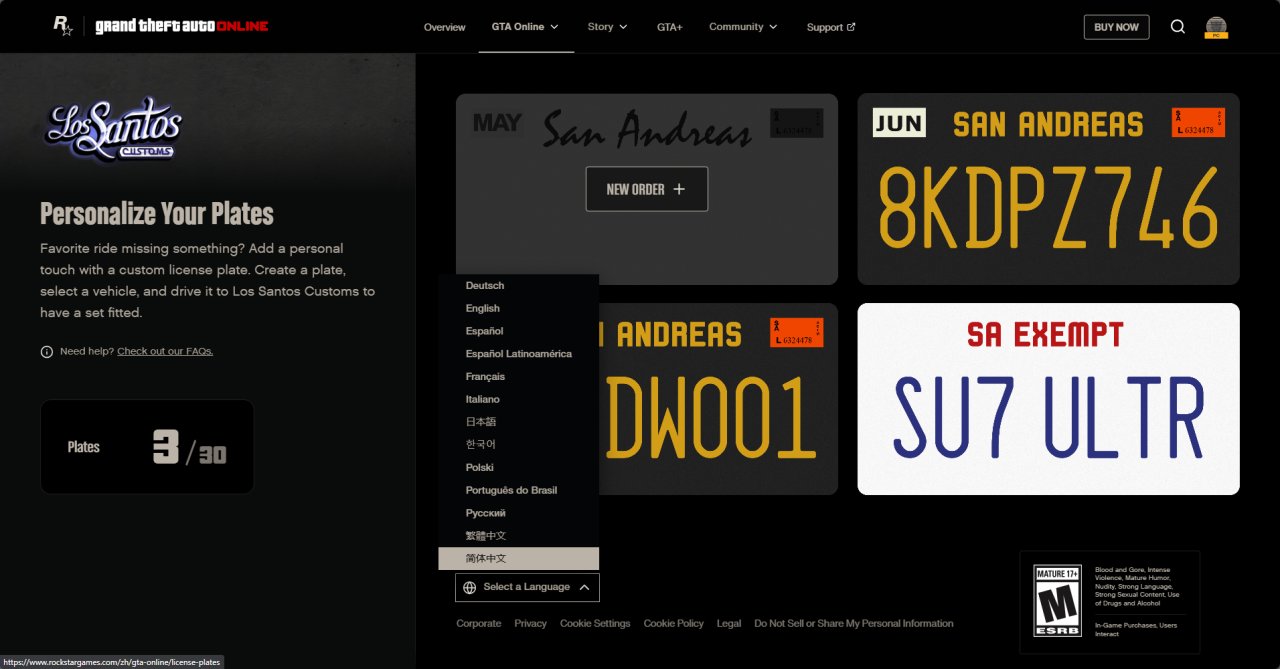Pick Français in the language list
Image resolution: width=1280 pixels, height=669 pixels.
(x=518, y=377)
